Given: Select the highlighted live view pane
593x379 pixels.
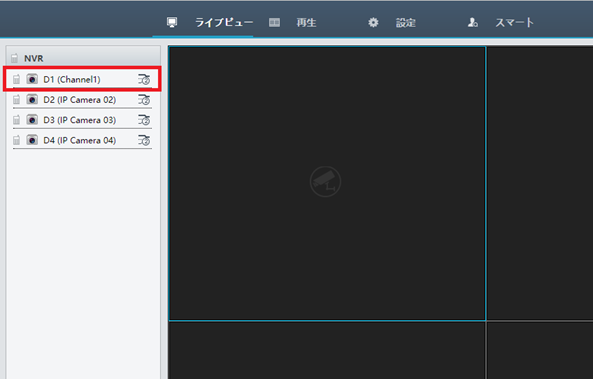Looking at the screenshot, I should pyautogui.click(x=327, y=183).
